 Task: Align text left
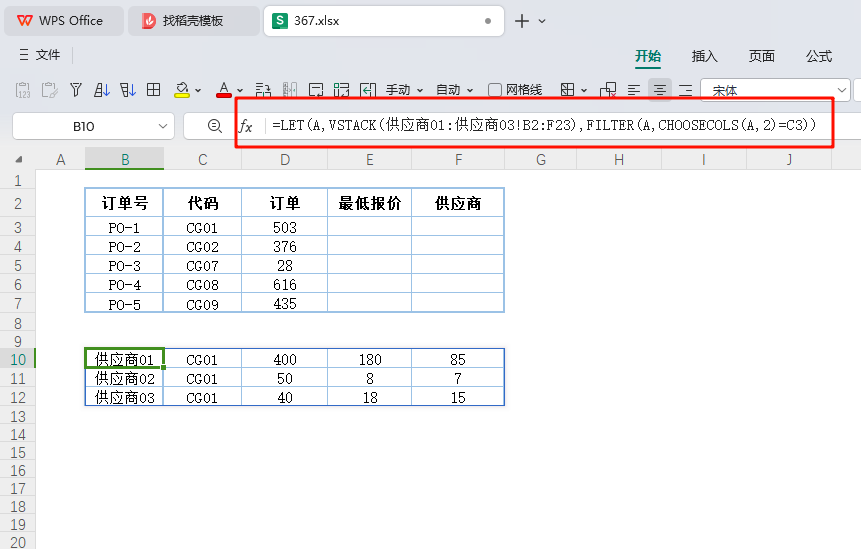[x=634, y=89]
